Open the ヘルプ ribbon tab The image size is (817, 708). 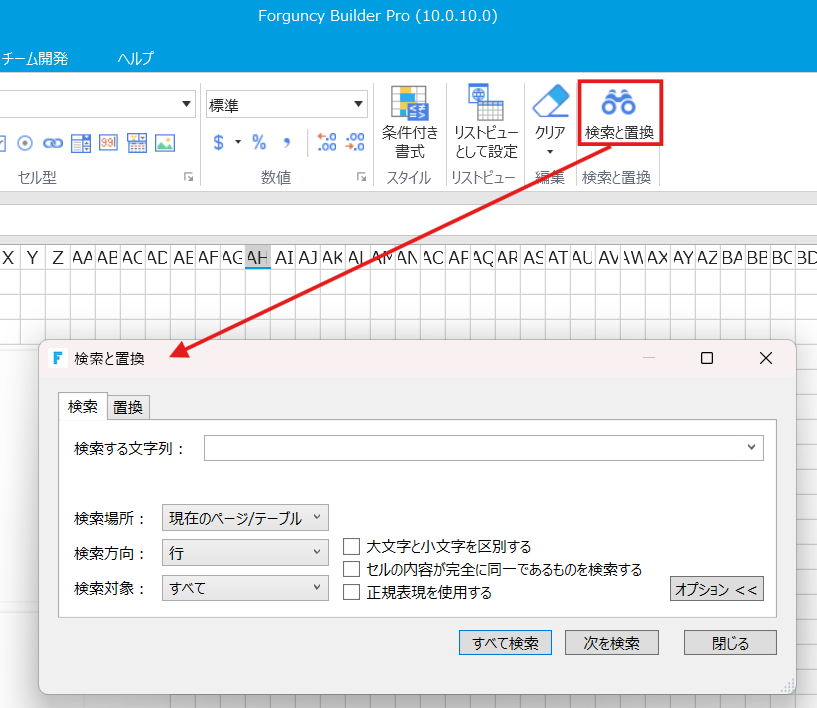tap(135, 58)
